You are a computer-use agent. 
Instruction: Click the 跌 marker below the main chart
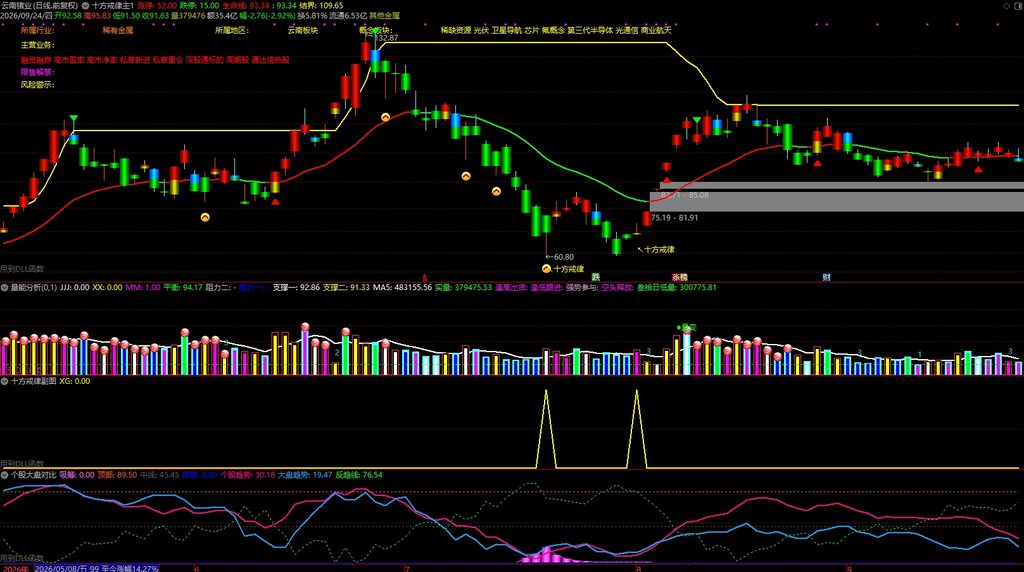coord(596,278)
